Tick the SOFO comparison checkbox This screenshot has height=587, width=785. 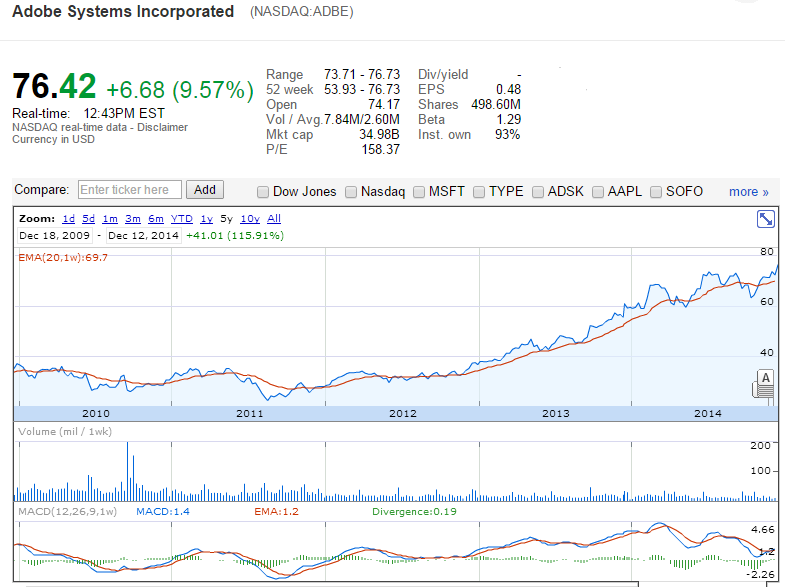coord(656,192)
